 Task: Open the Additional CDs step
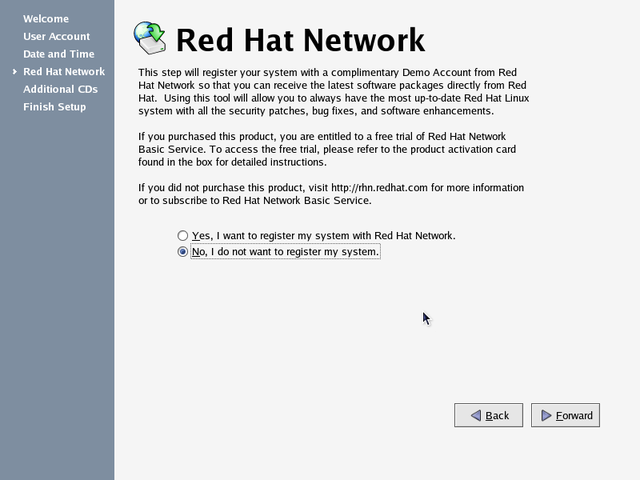(x=60, y=89)
